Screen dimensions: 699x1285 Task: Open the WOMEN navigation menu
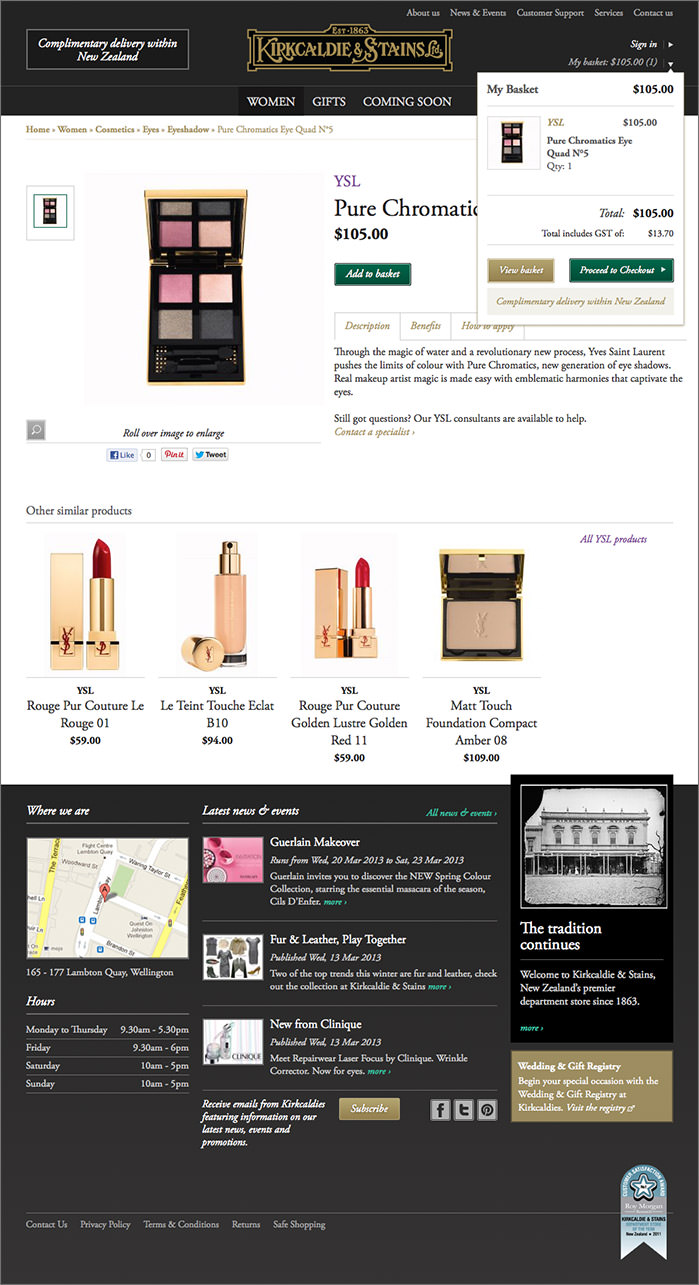tap(271, 101)
